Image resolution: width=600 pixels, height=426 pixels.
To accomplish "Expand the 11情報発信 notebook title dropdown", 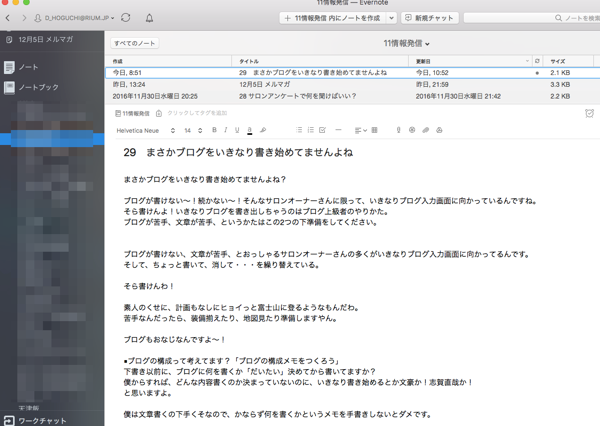I will pyautogui.click(x=407, y=44).
